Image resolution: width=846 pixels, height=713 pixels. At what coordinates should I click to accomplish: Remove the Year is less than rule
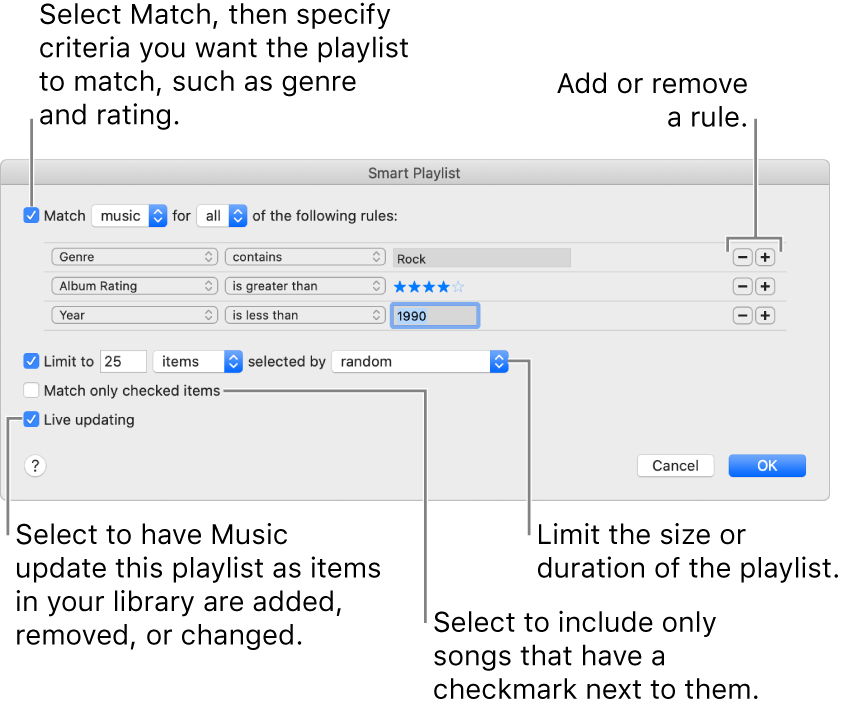pyautogui.click(x=742, y=315)
